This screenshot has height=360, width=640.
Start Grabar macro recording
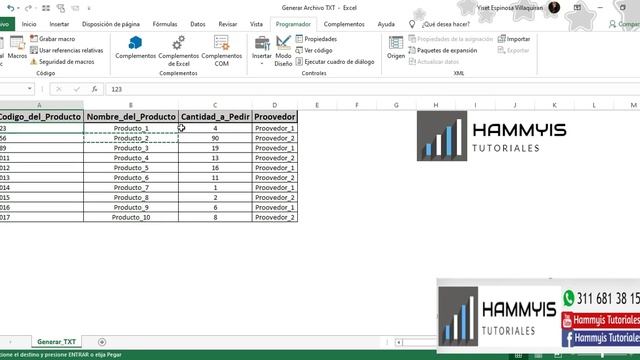pos(53,39)
